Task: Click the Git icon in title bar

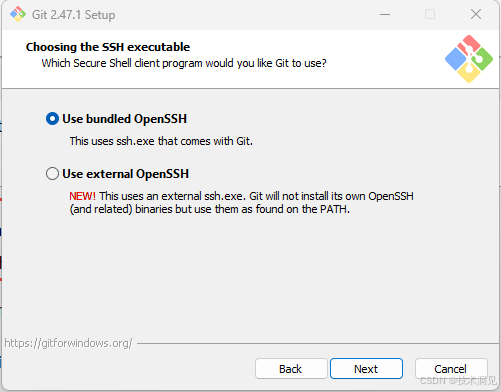Action: [x=18, y=14]
